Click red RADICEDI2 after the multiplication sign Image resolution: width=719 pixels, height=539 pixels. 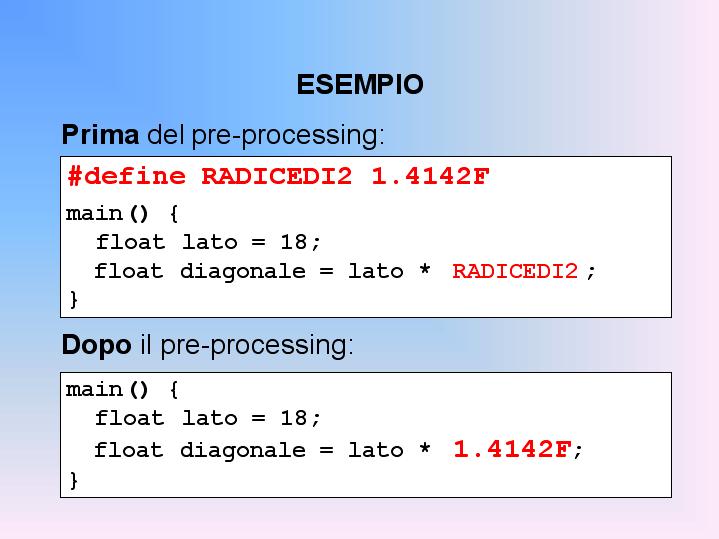515,271
